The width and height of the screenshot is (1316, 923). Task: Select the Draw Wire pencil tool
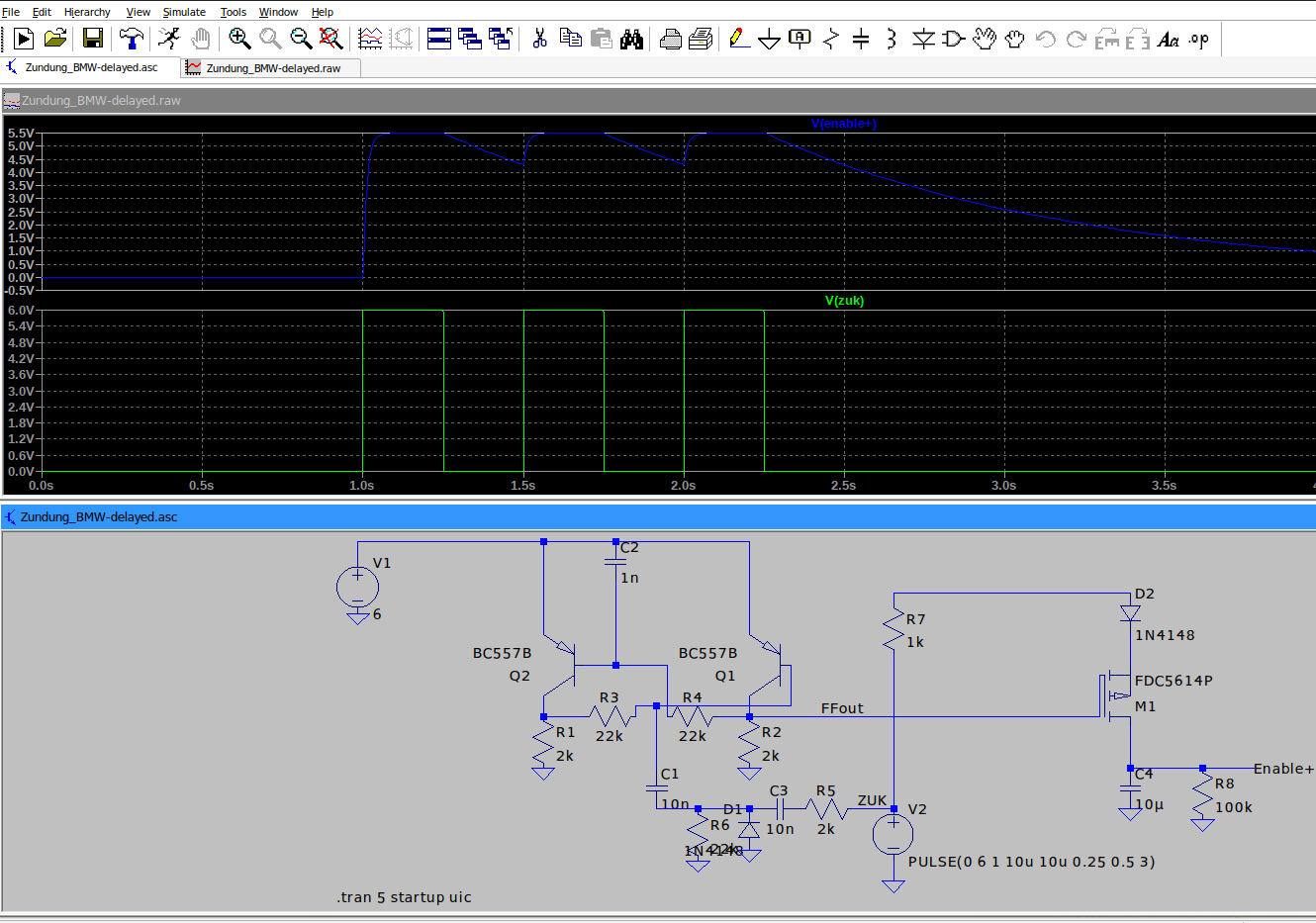(x=738, y=39)
